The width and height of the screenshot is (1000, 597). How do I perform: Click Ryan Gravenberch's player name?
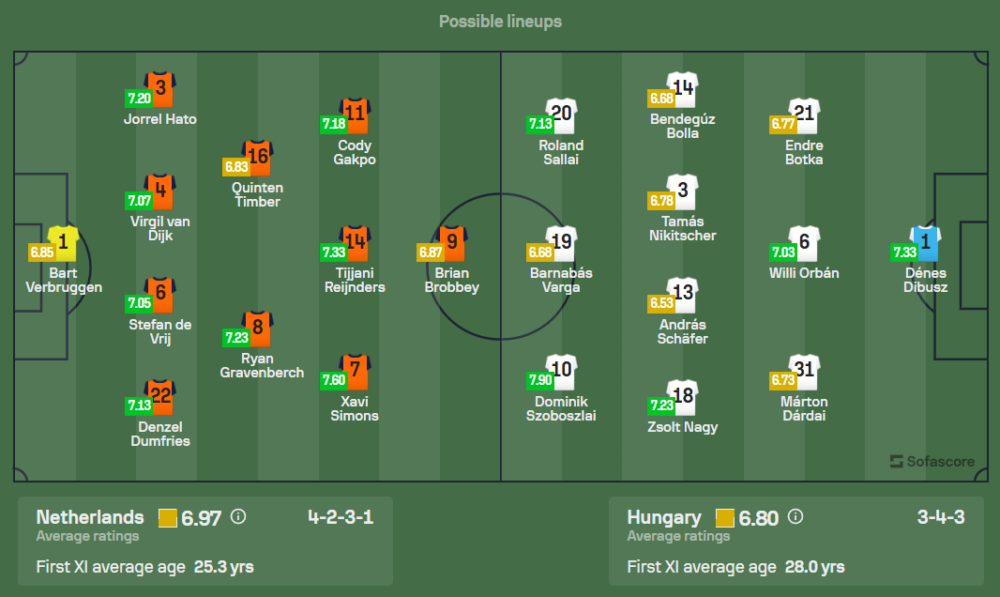tap(262, 365)
